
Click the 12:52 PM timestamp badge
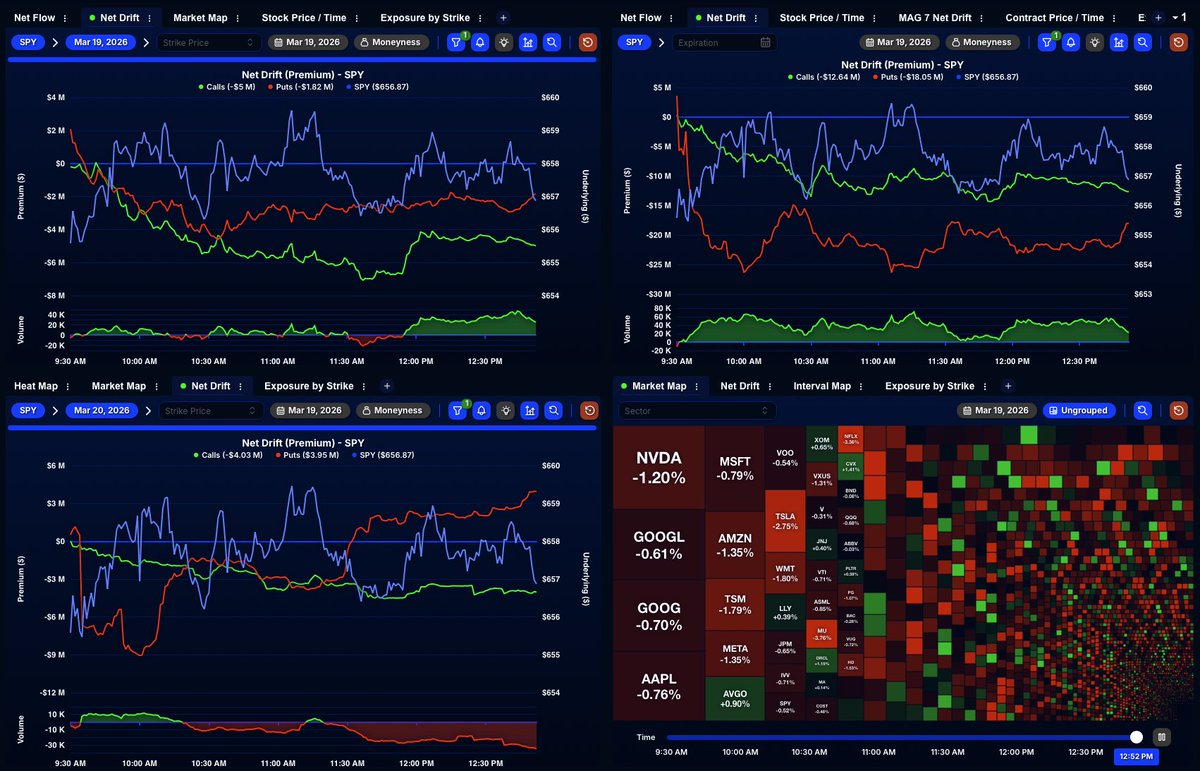(1139, 757)
